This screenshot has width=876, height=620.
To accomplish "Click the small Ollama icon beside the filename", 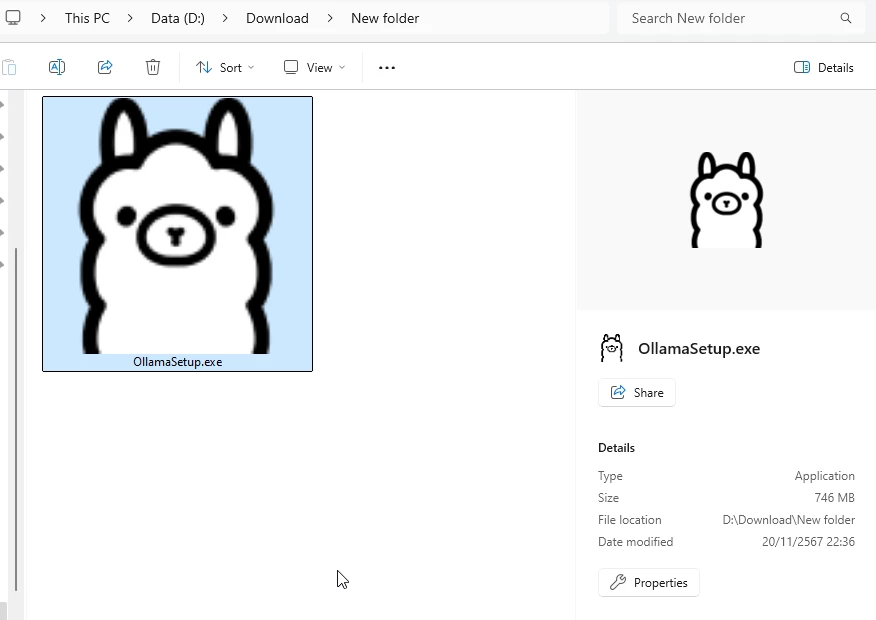I will click(611, 348).
